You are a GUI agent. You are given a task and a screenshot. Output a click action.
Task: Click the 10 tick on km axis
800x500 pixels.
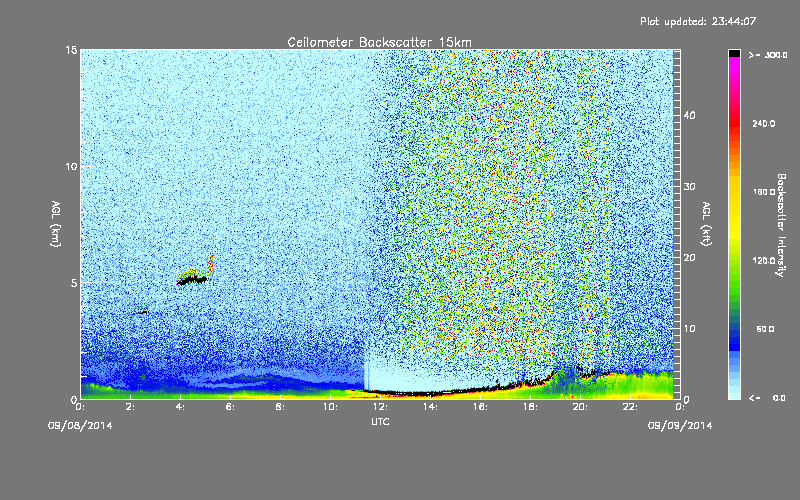pyautogui.click(x=71, y=167)
